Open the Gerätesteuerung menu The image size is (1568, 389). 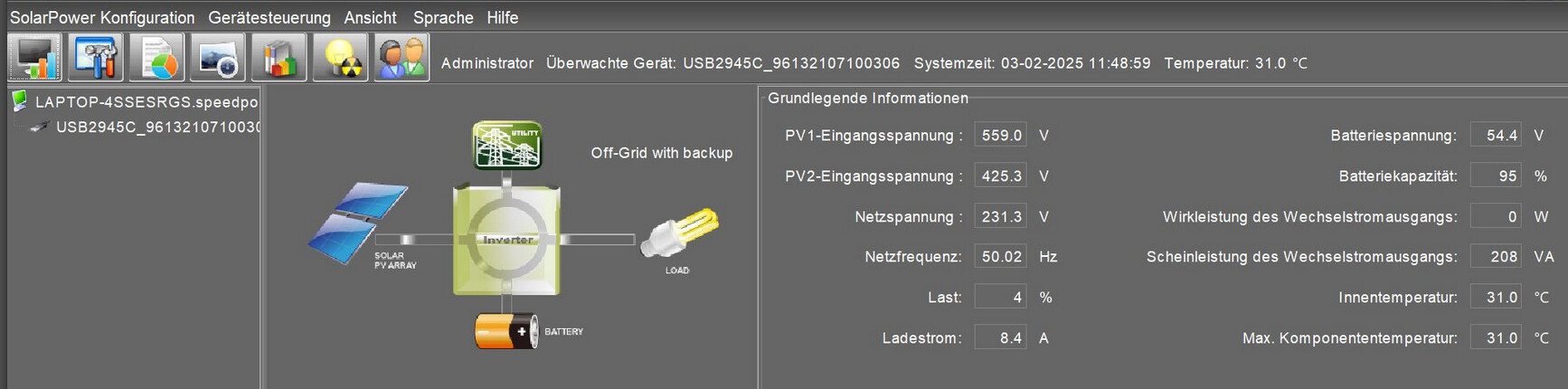pyautogui.click(x=269, y=17)
